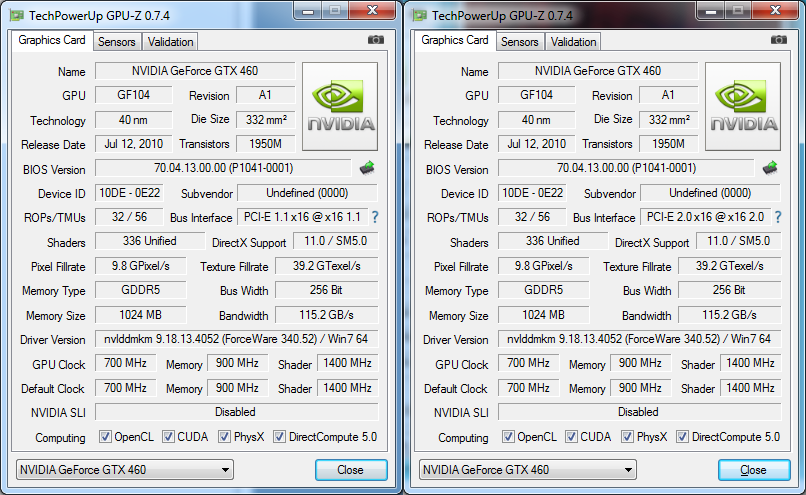
Task: Click 332 mm² die size in right window
Action: [669, 120]
